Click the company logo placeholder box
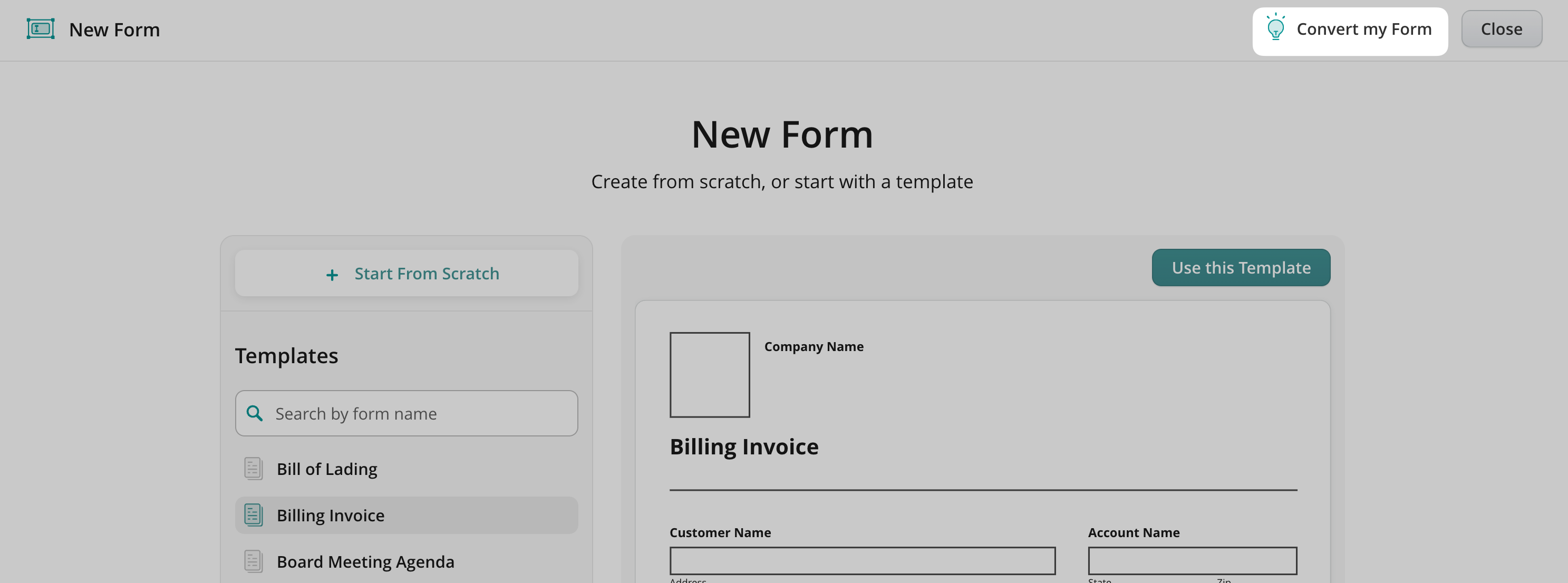1568x583 pixels. point(709,374)
